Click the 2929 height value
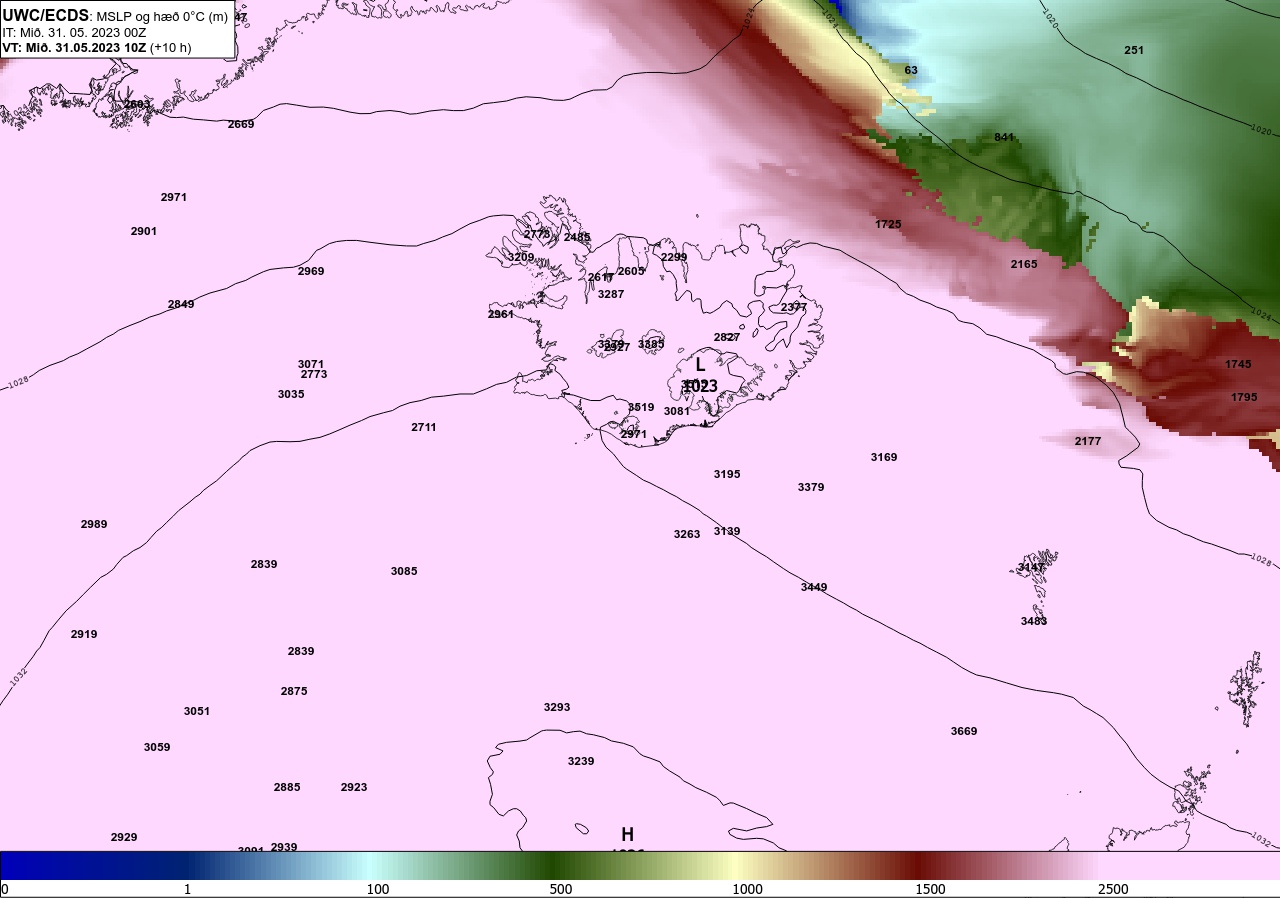 (x=124, y=837)
